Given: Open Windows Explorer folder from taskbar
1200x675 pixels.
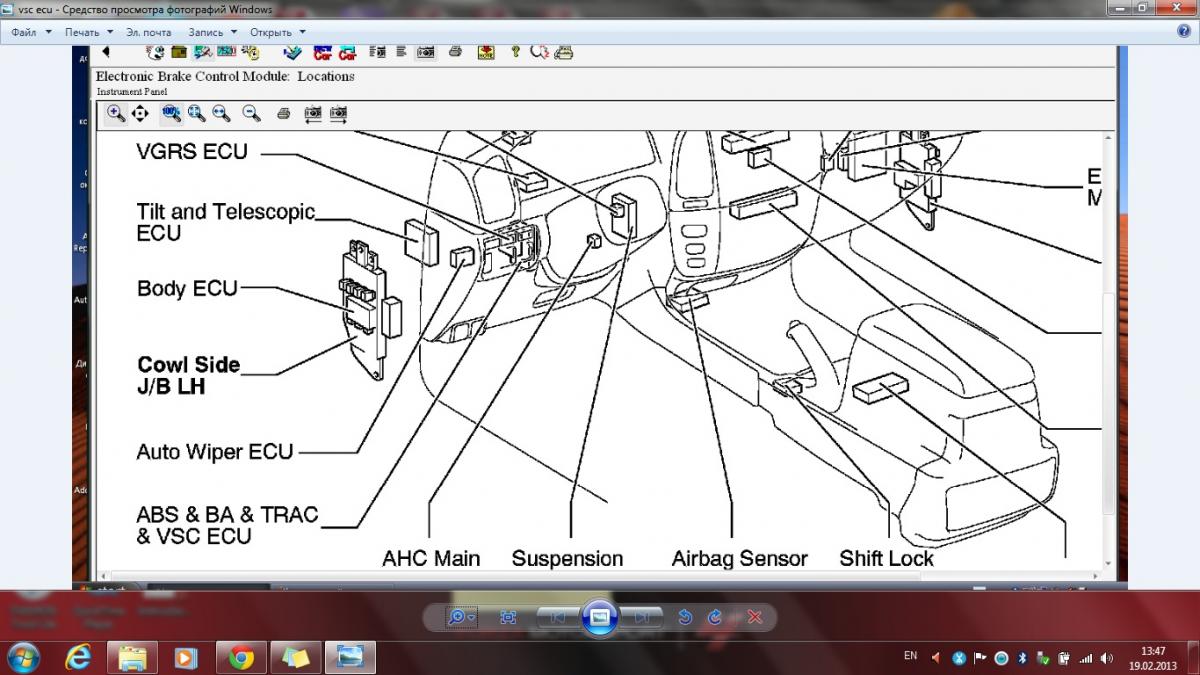Looking at the screenshot, I should coord(133,657).
